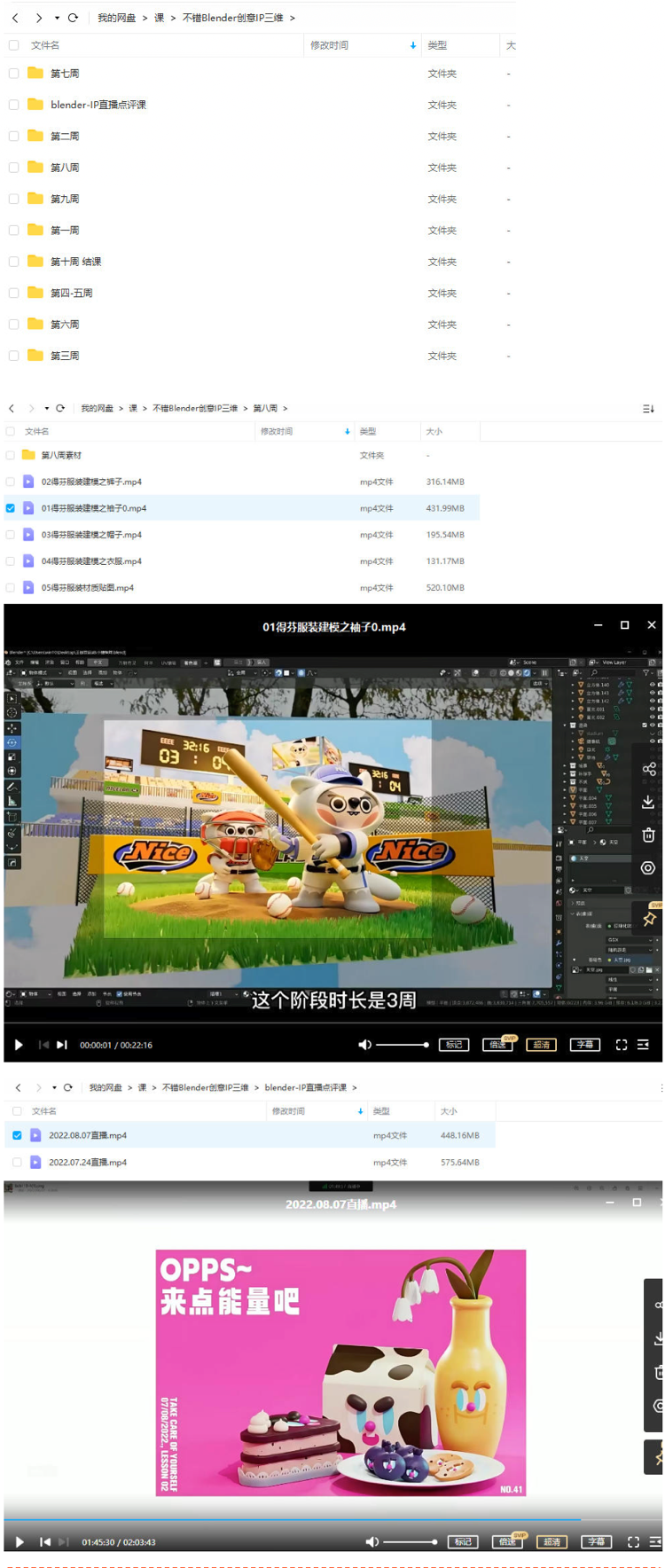
Task: Open the 03得芬服装建模之帽子.mp4 file
Action: (x=91, y=535)
